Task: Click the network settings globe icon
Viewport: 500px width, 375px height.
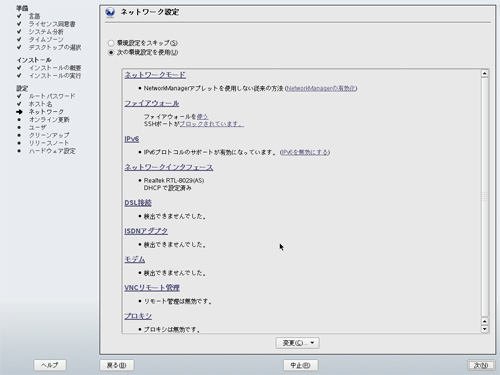Action: (x=110, y=12)
